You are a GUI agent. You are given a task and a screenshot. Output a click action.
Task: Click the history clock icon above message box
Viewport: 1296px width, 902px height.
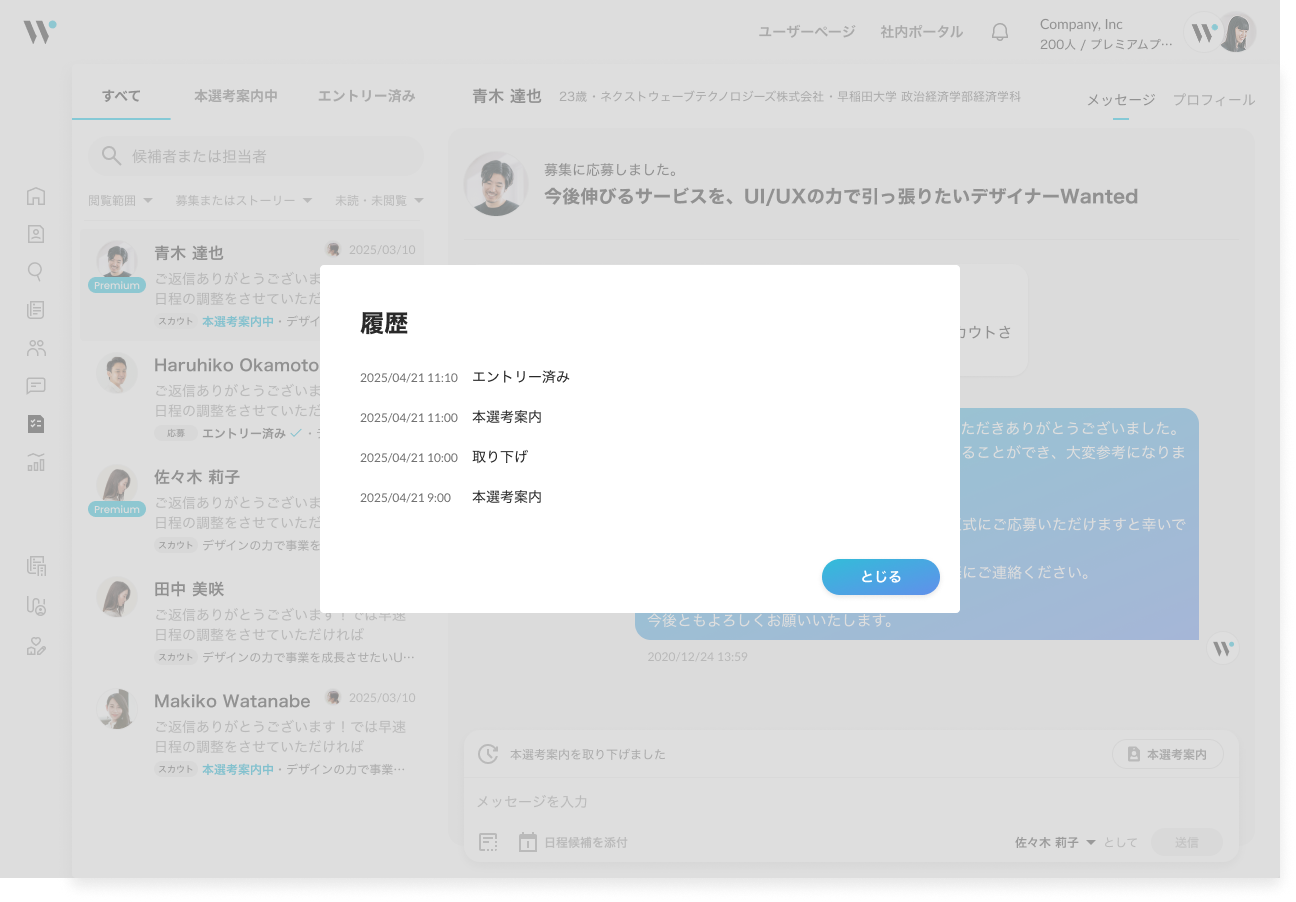(487, 754)
